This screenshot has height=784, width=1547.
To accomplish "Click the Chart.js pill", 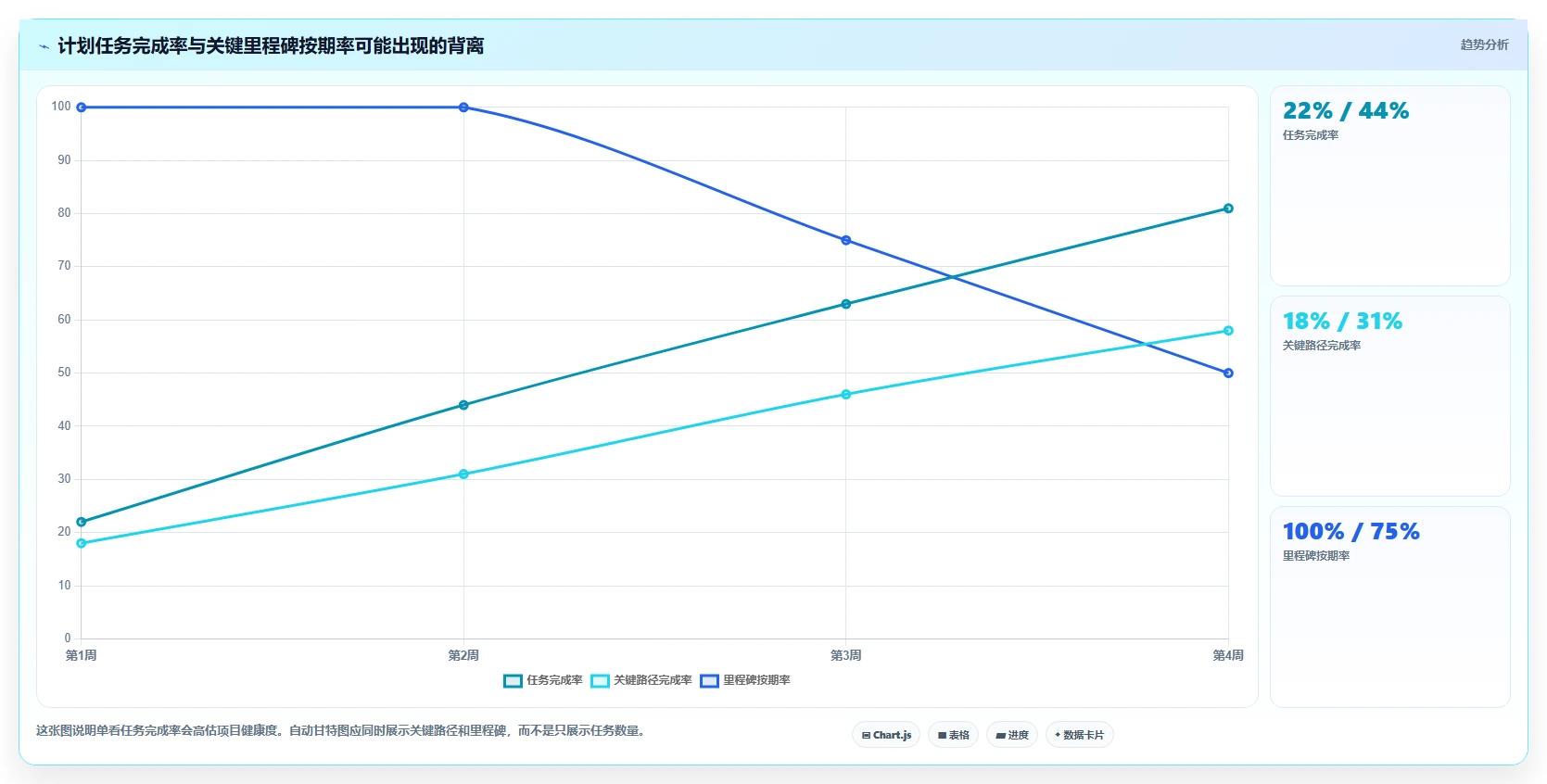I will click(886, 735).
